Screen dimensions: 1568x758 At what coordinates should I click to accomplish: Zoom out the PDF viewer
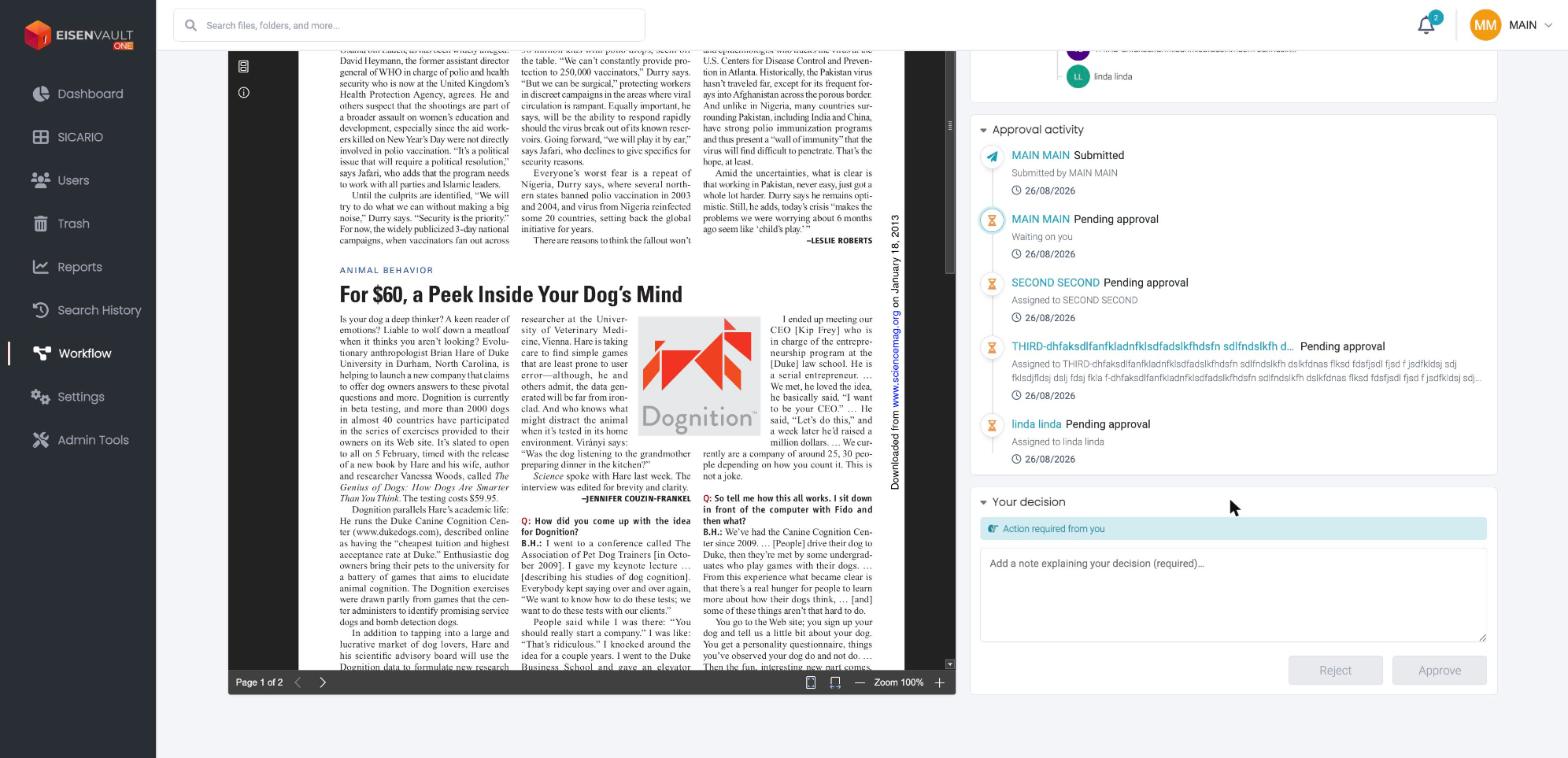[x=860, y=682]
